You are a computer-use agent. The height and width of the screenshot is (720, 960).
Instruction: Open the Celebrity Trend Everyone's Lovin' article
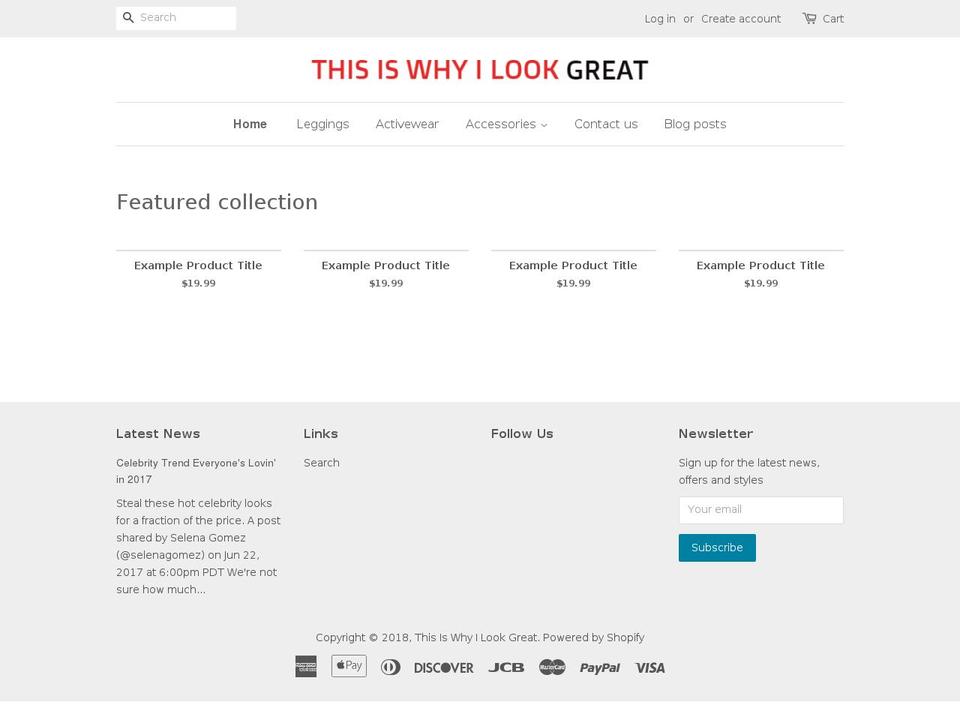pyautogui.click(x=196, y=471)
